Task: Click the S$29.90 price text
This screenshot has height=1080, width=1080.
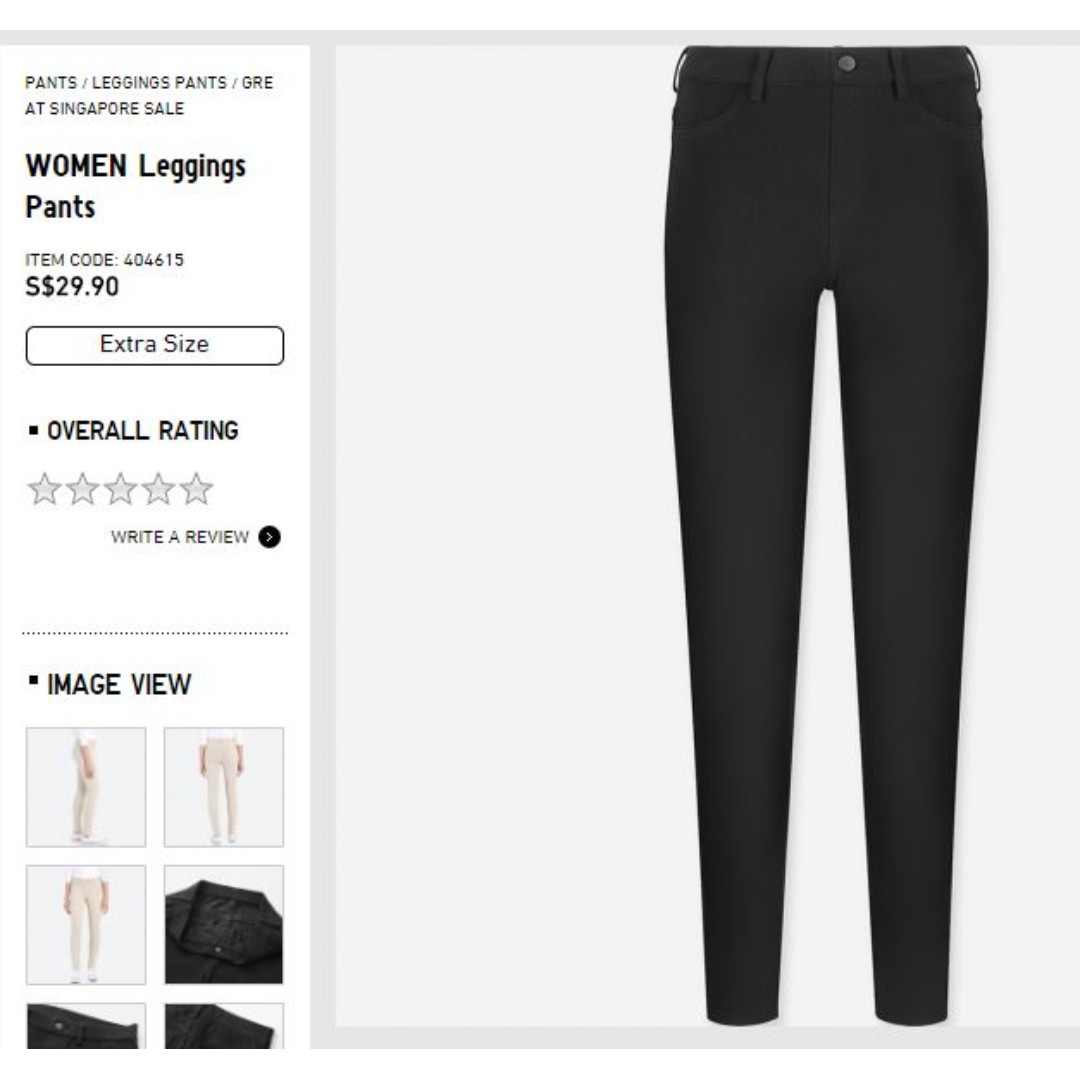Action: pyautogui.click(x=72, y=287)
